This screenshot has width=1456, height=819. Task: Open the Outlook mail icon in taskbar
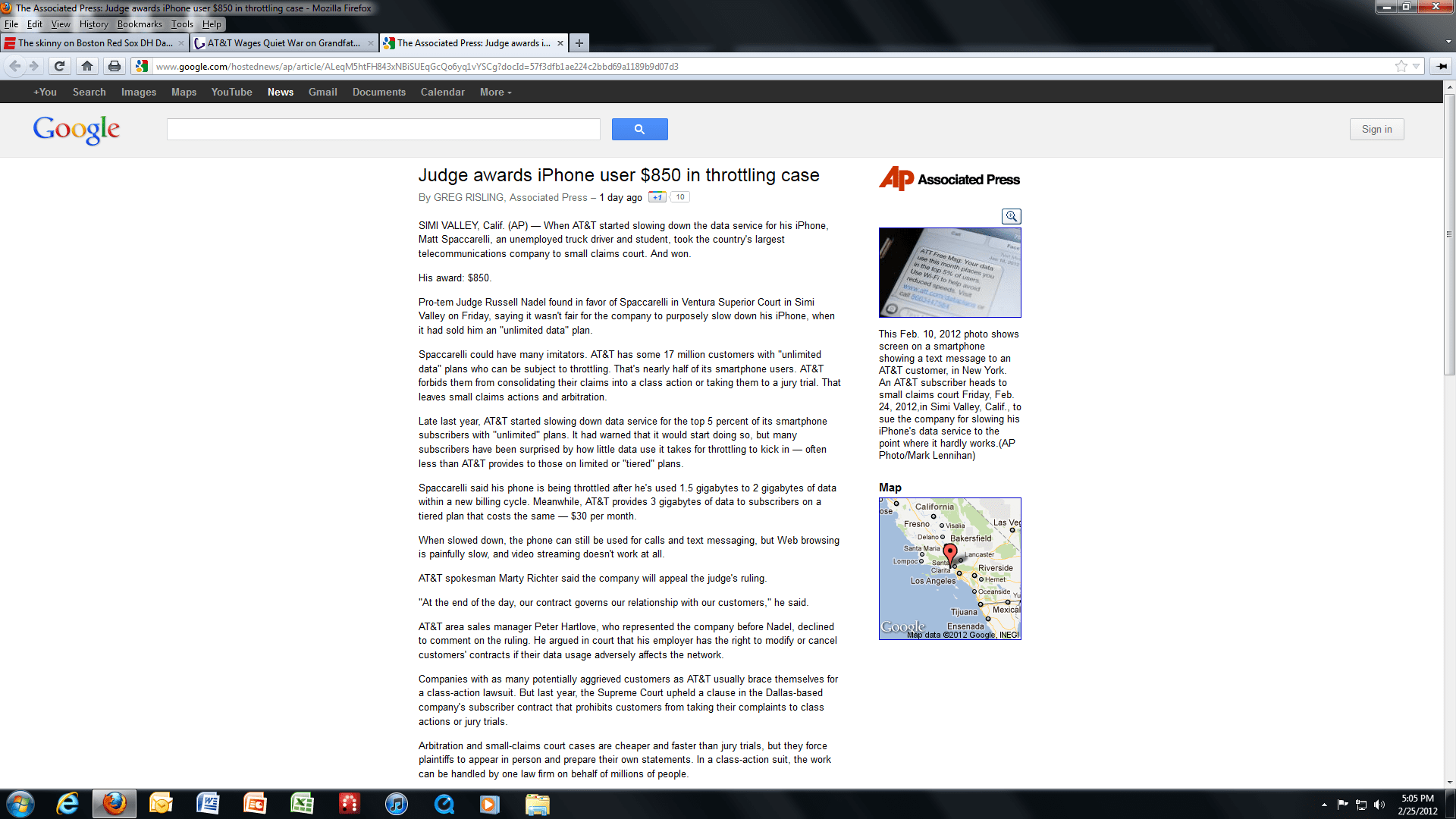point(161,804)
